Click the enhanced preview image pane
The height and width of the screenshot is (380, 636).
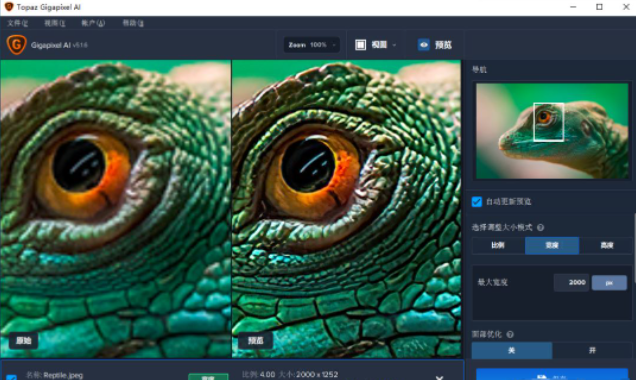(346, 209)
